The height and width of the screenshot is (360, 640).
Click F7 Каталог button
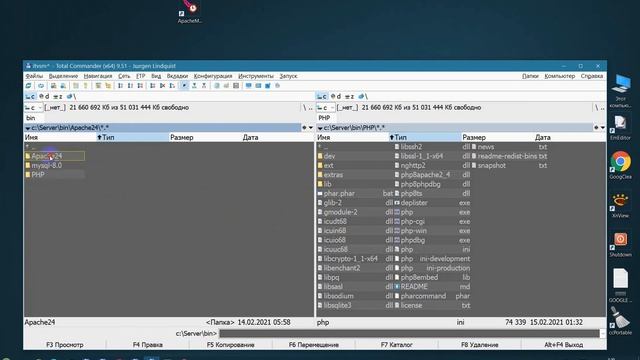pyautogui.click(x=396, y=345)
